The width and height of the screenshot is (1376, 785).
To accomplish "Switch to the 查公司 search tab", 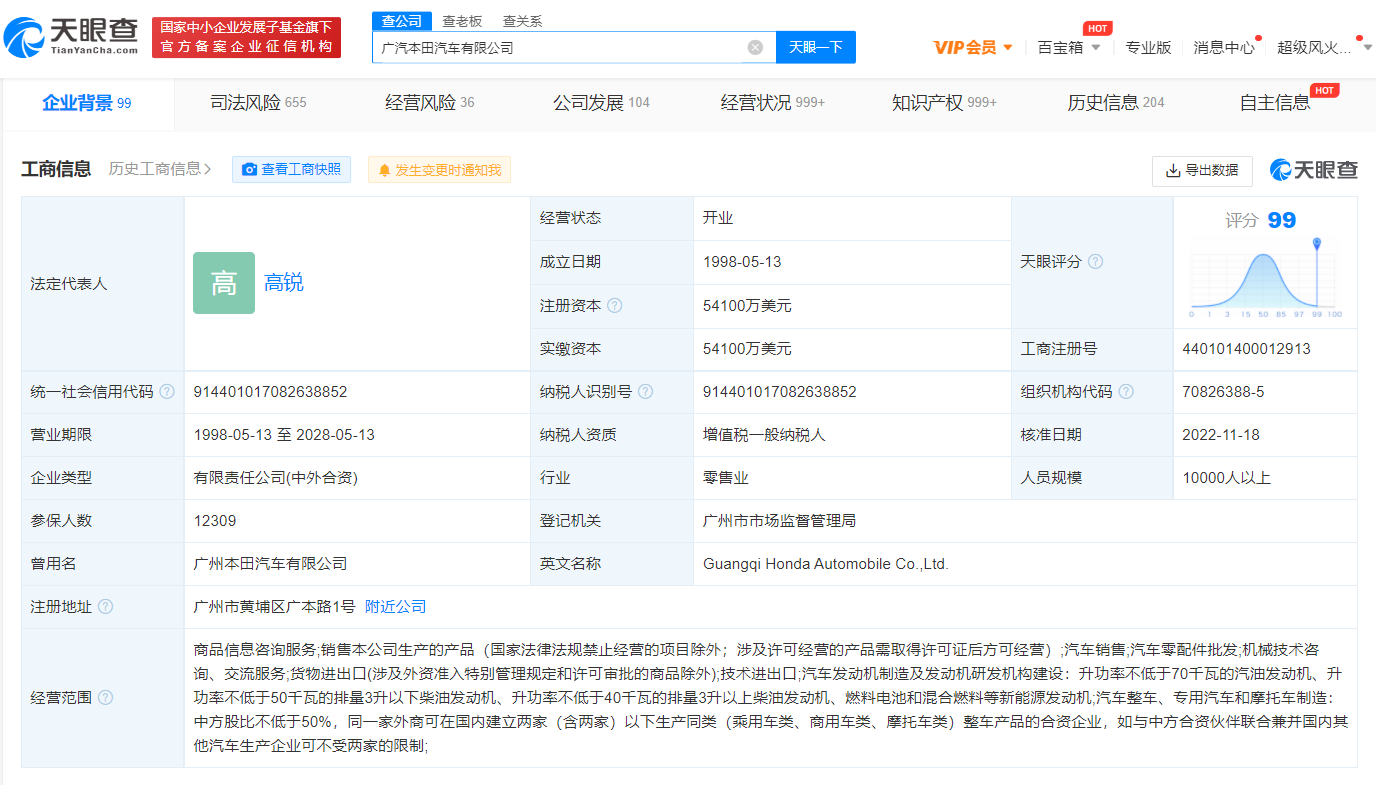I will (401, 21).
